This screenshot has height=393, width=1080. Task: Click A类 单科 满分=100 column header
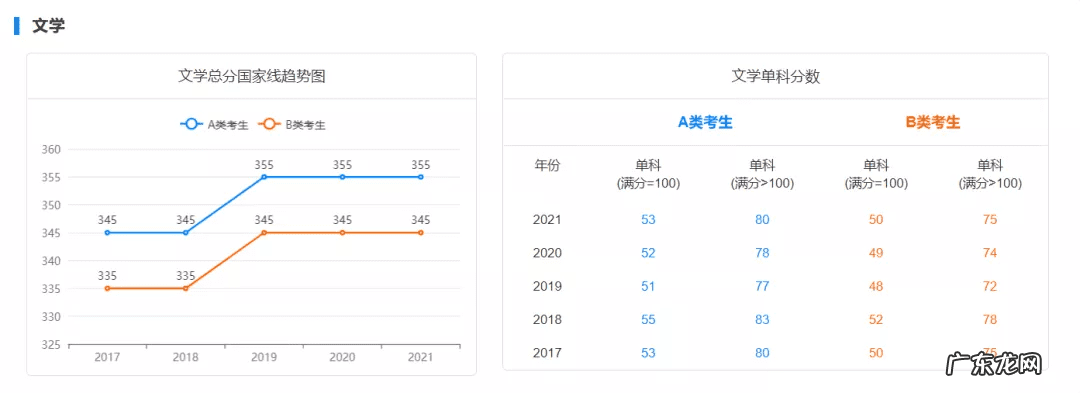pos(648,175)
